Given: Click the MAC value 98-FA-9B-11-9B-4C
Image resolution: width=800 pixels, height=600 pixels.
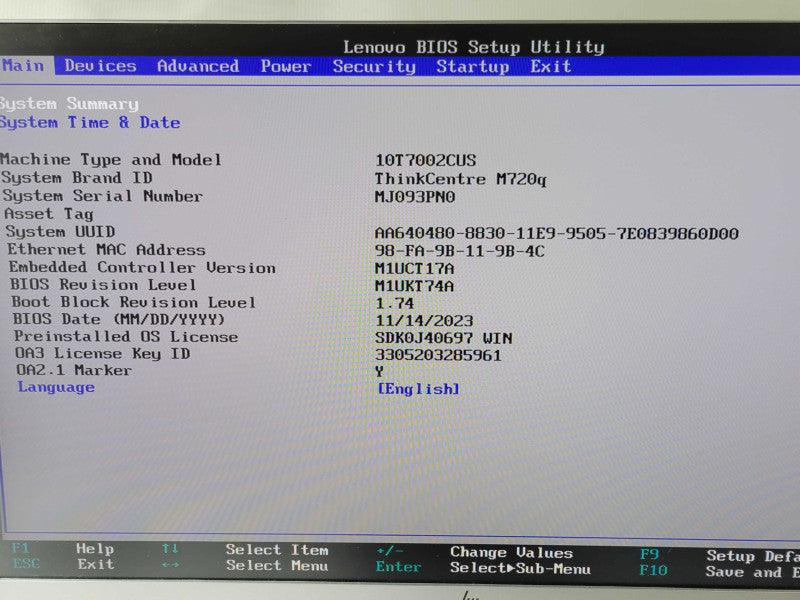Looking at the screenshot, I should pyautogui.click(x=460, y=251).
